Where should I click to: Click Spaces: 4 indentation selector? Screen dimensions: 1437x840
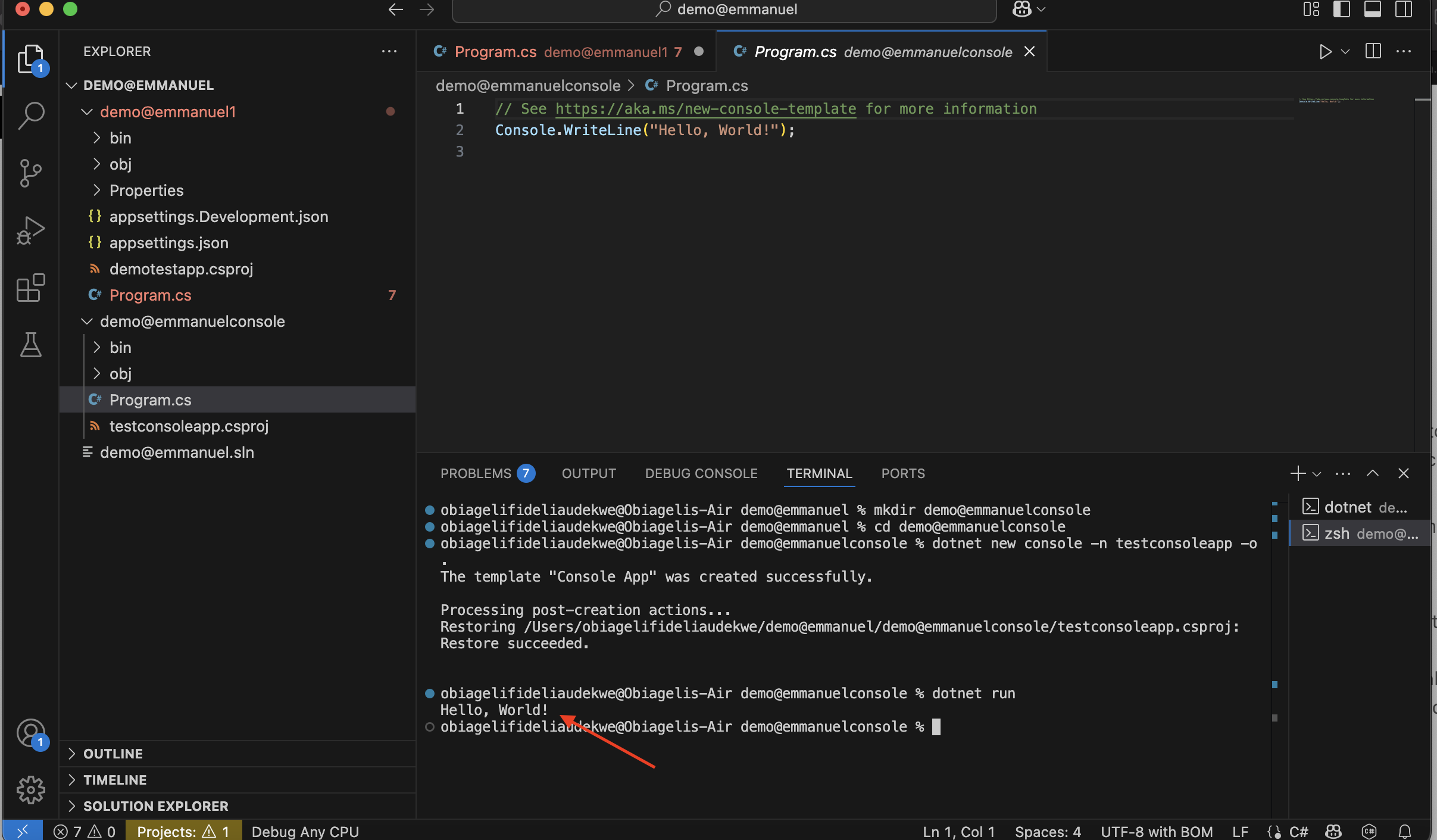tap(1048, 832)
